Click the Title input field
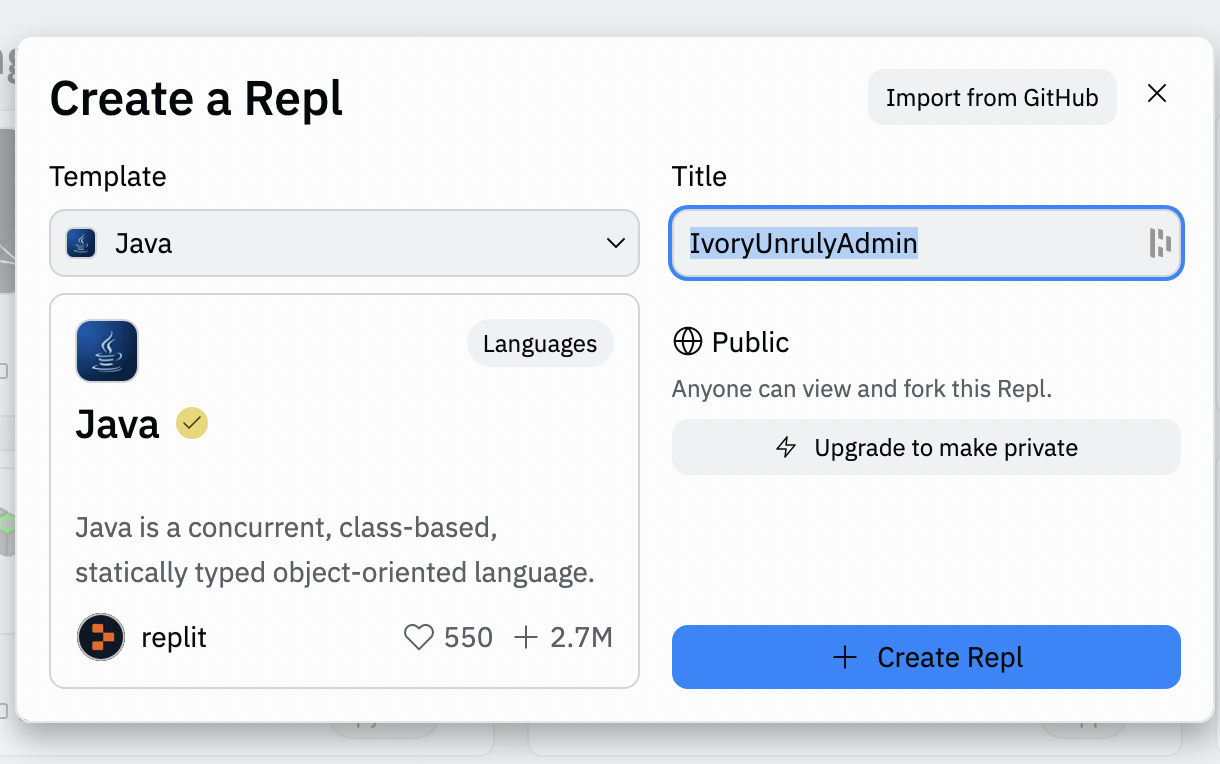Viewport: 1220px width, 764px height. [x=927, y=243]
